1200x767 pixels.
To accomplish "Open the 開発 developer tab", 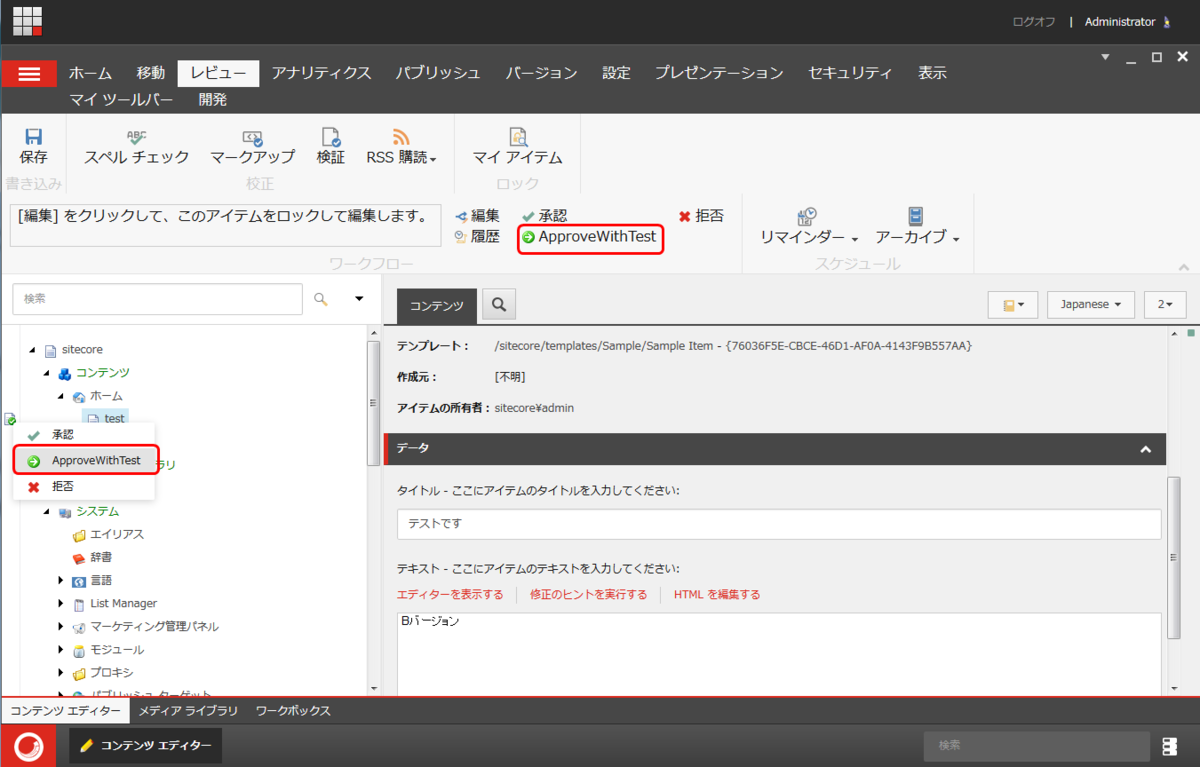I will click(213, 100).
